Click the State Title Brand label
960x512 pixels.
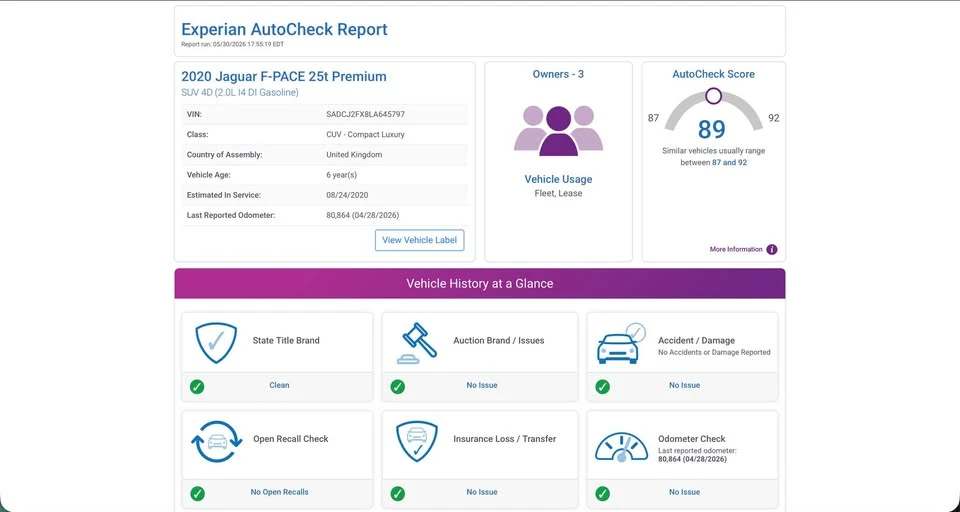[x=286, y=341]
